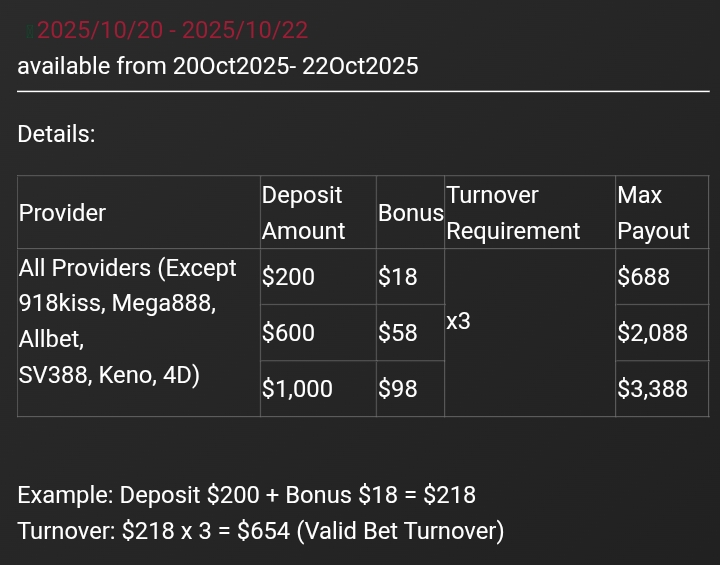Select the $58 bonus cell

coord(398,333)
